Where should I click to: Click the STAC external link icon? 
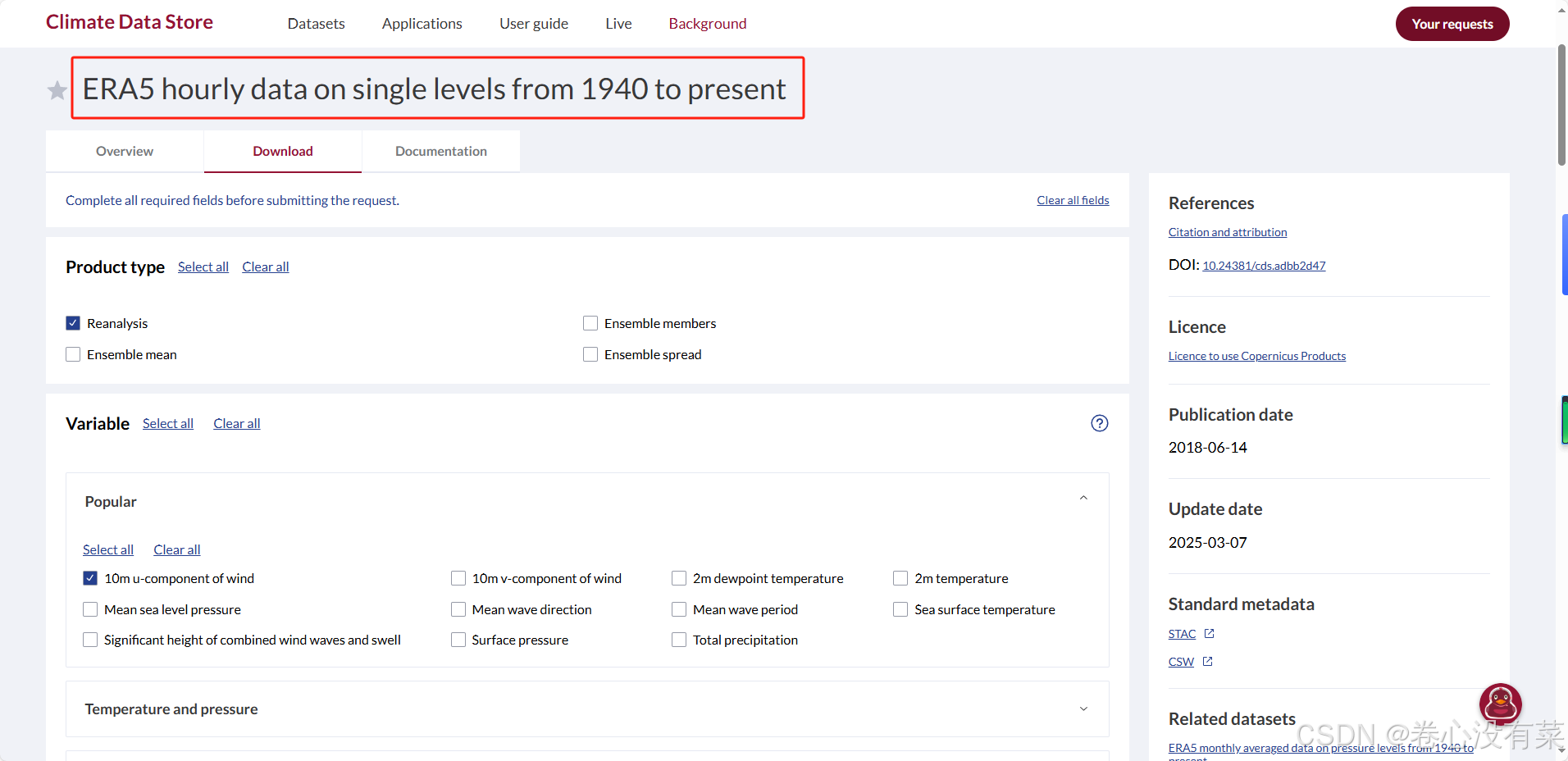(1209, 634)
